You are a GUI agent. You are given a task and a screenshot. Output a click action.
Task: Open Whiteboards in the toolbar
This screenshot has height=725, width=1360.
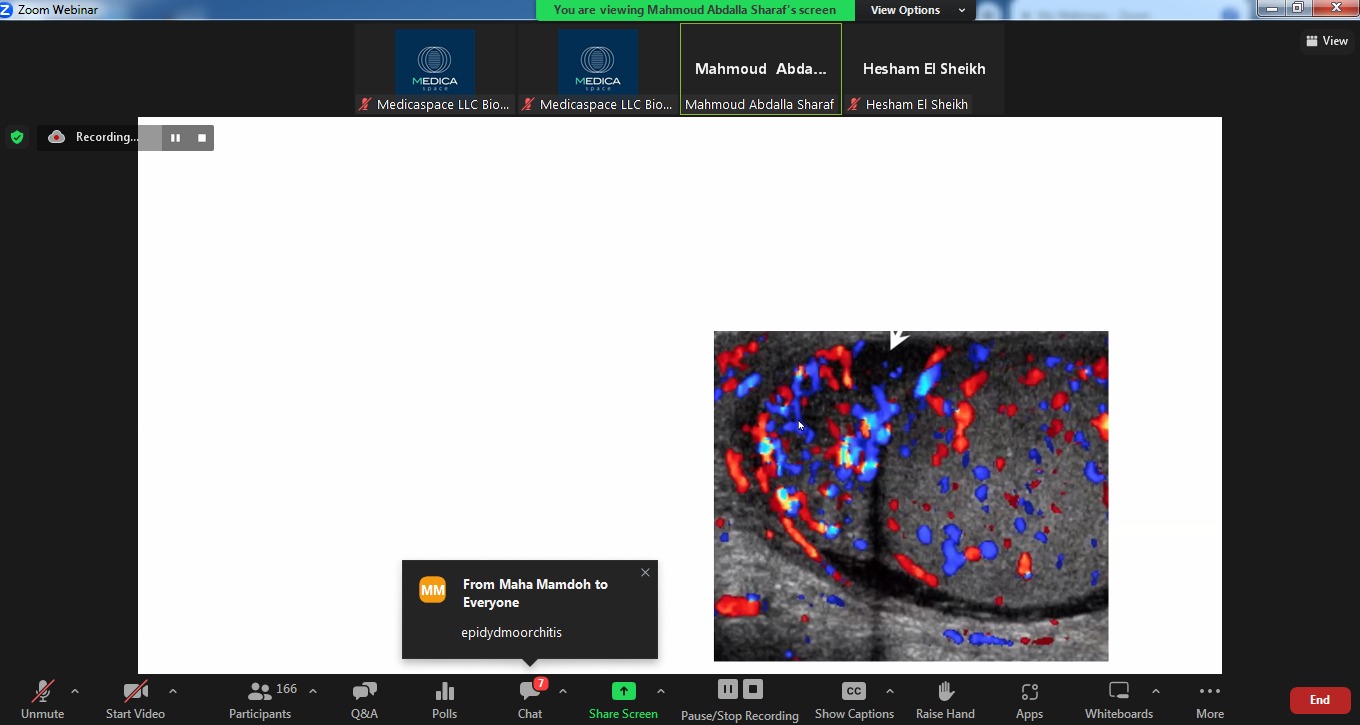(1119, 698)
